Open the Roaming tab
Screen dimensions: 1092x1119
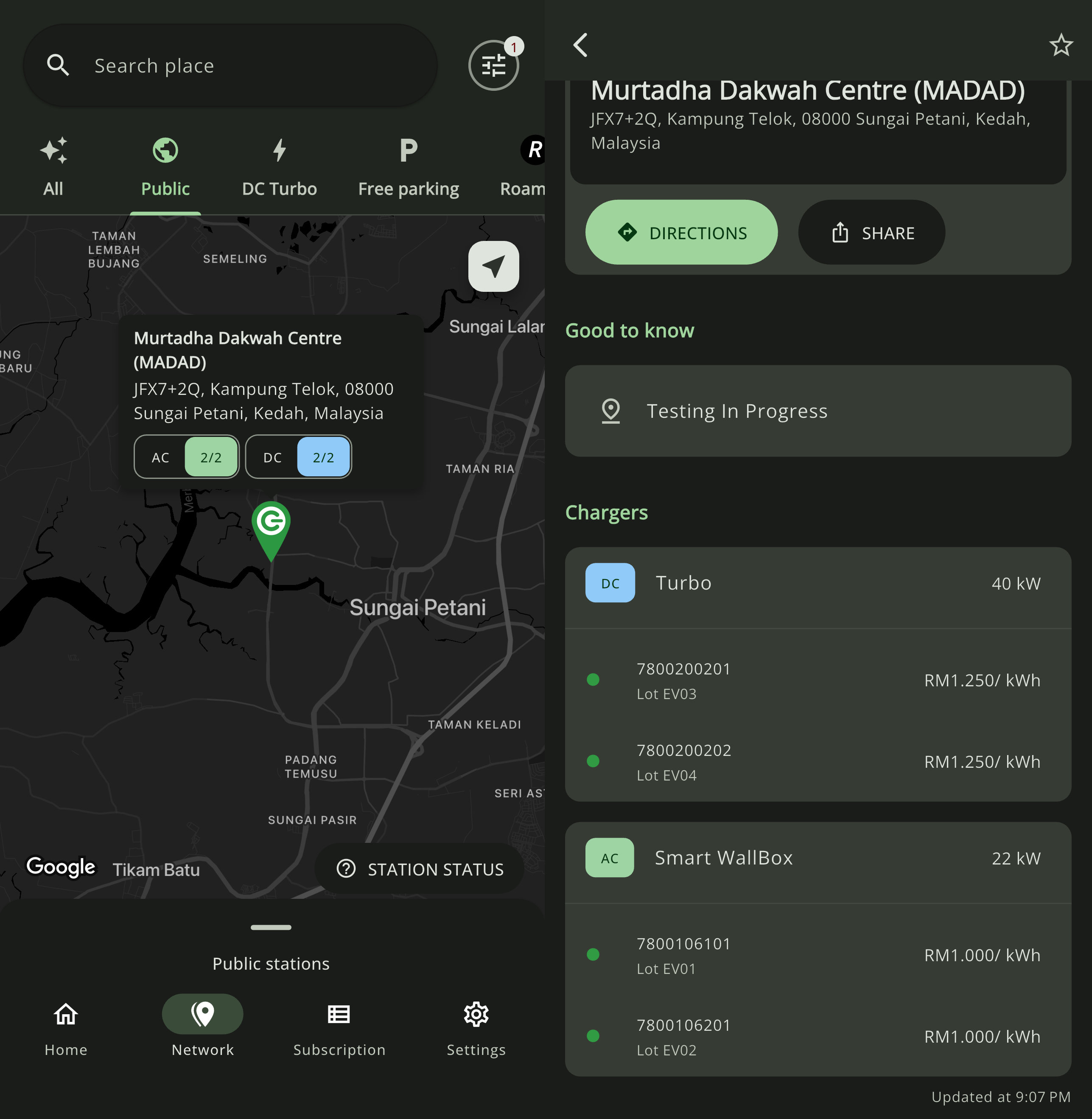pyautogui.click(x=523, y=168)
